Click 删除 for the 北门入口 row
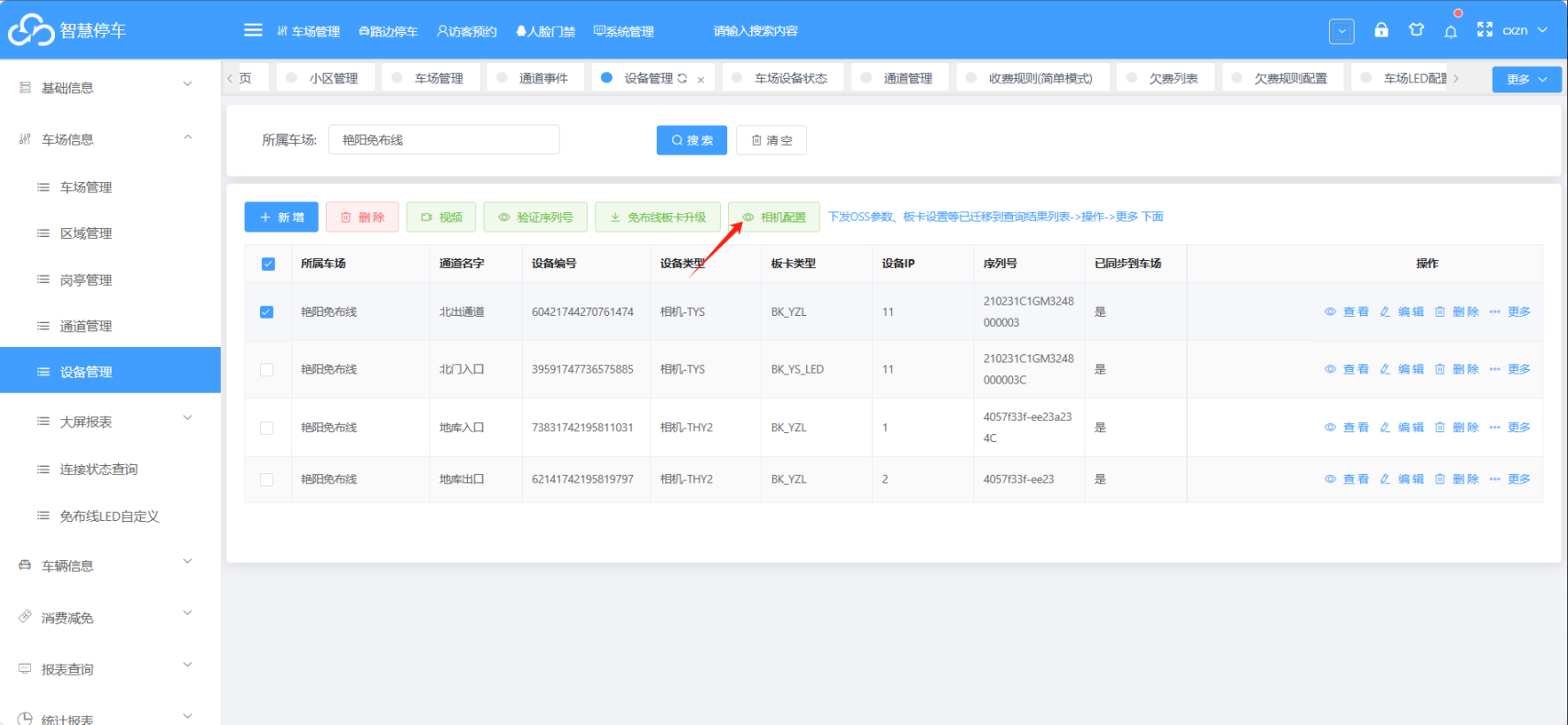 click(x=1456, y=370)
